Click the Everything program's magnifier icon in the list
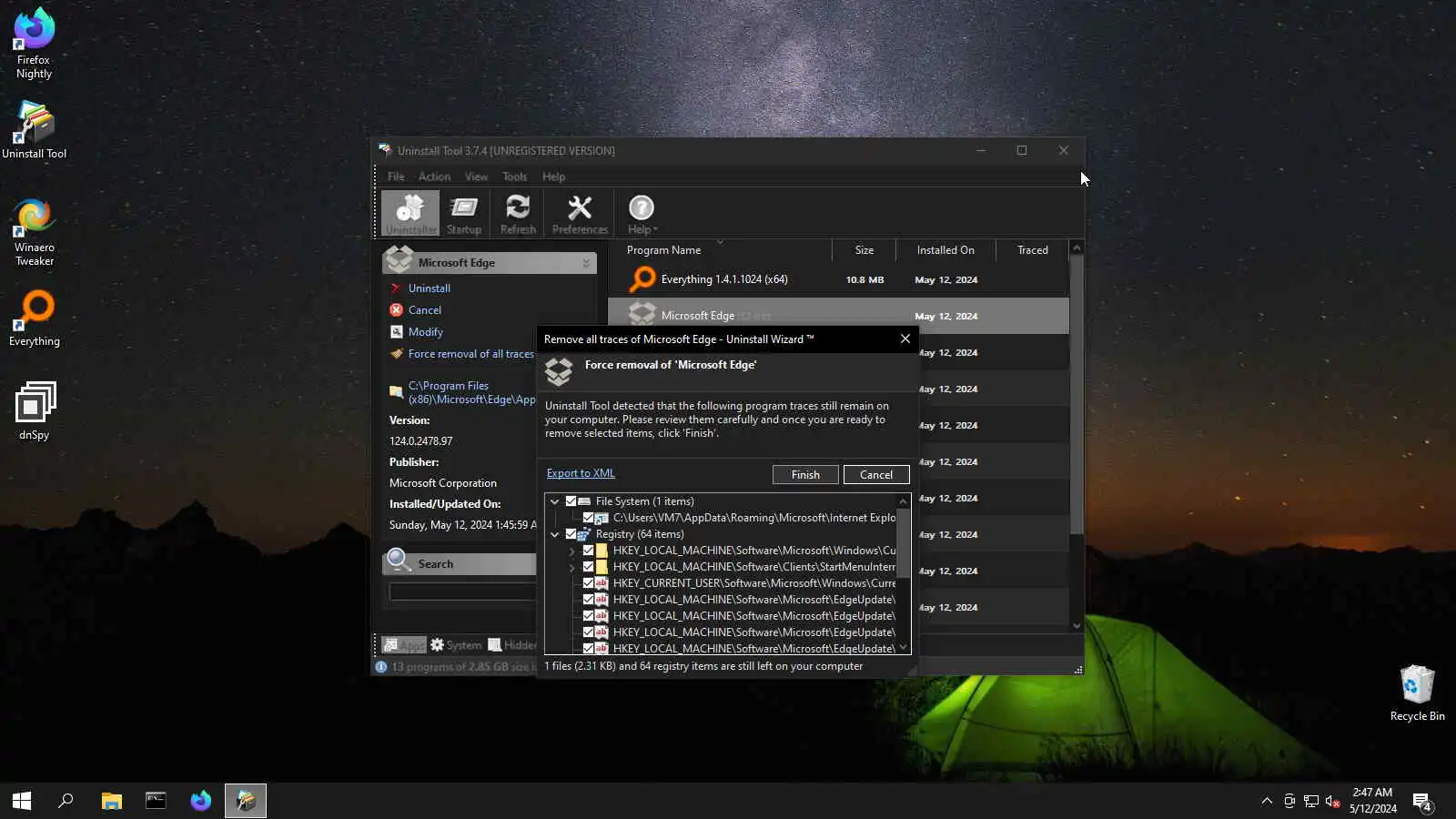Screen dimensions: 1456x819 (x=642, y=279)
